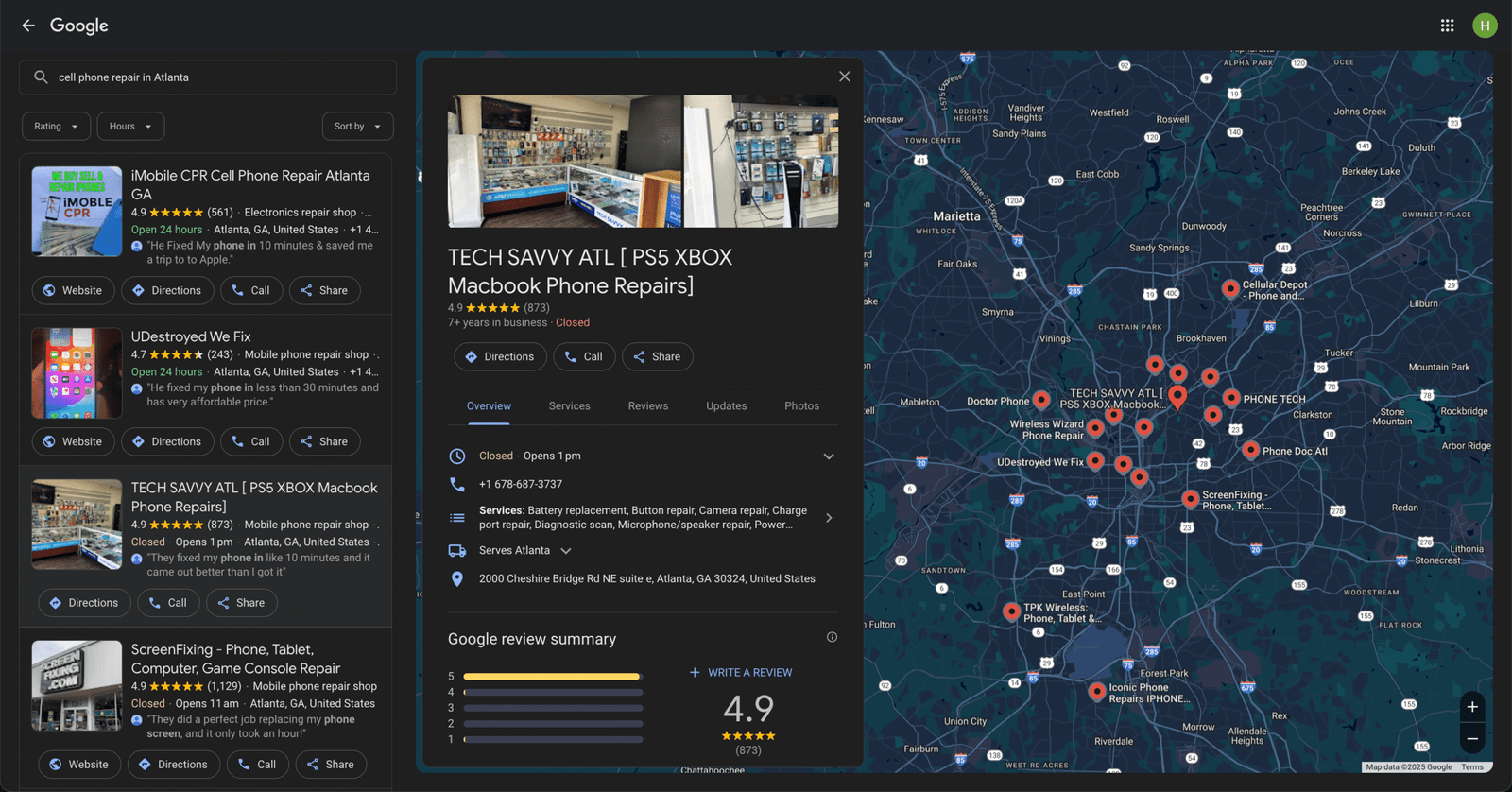
Task: Click the delivery truck icon by Serves Atlanta
Action: (457, 551)
